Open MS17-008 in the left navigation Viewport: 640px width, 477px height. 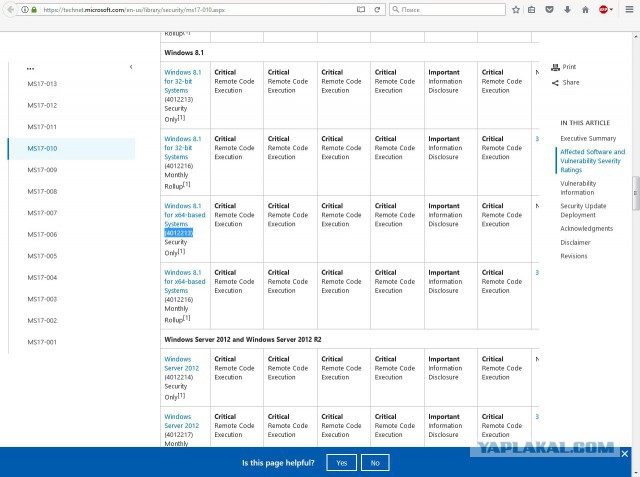pyautogui.click(x=42, y=191)
